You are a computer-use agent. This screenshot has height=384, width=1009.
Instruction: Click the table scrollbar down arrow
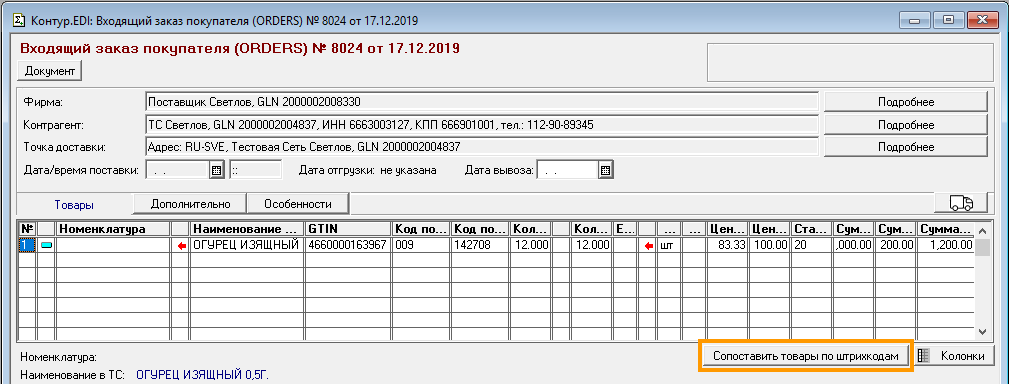click(982, 332)
